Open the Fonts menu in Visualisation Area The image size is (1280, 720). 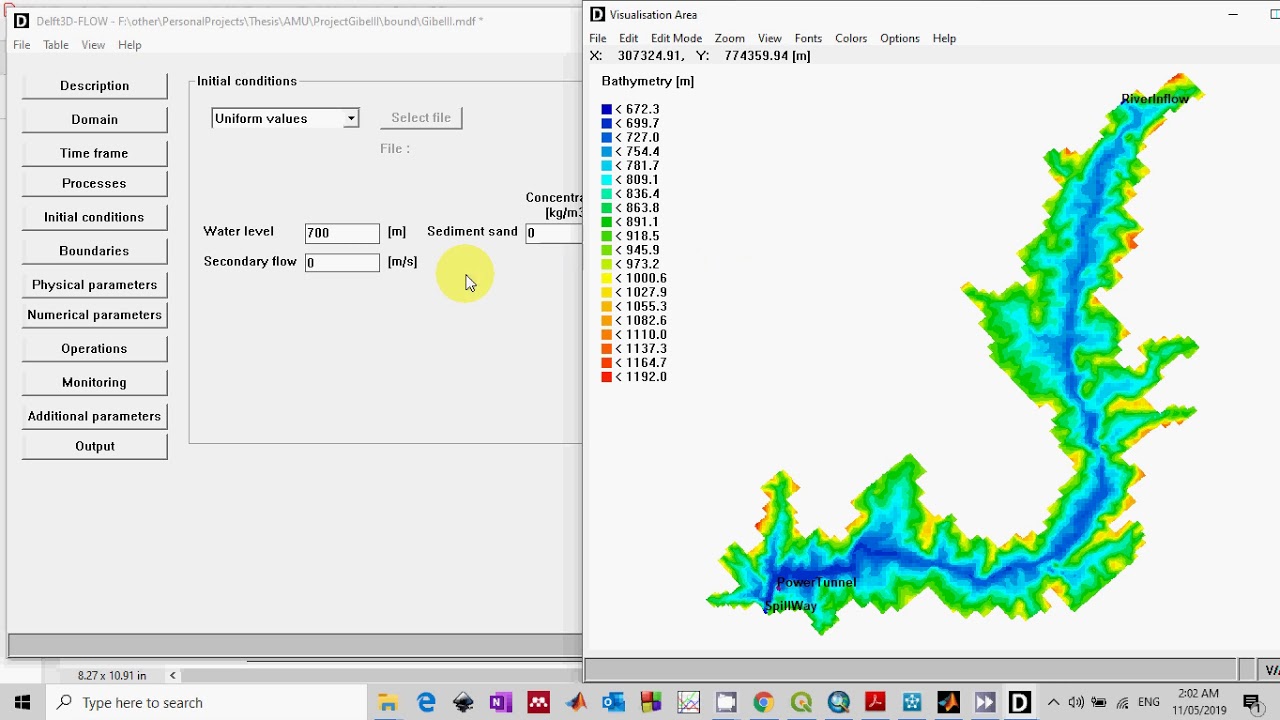tap(808, 38)
